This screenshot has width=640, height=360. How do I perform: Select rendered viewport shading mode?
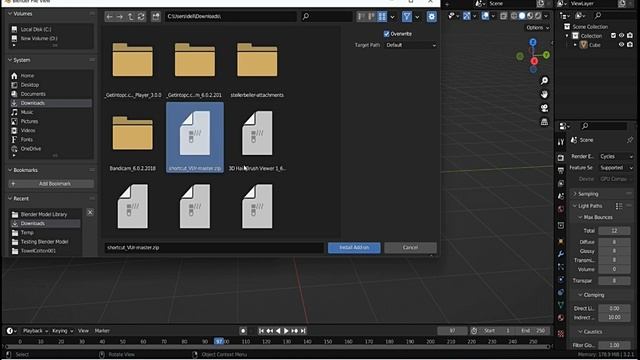[538, 16]
